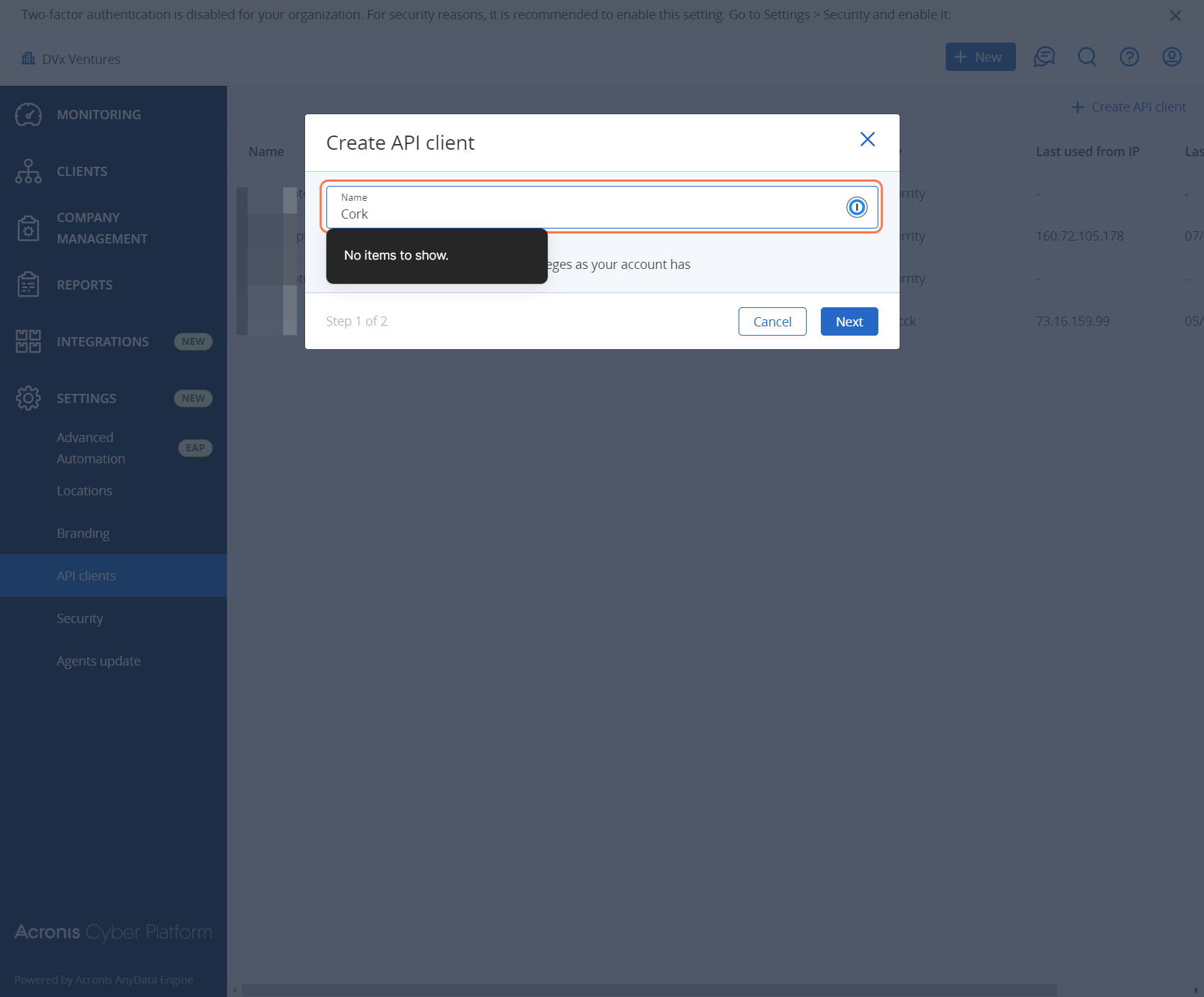1204x997 pixels.
Task: Open the search magnifier icon
Action: [1087, 57]
